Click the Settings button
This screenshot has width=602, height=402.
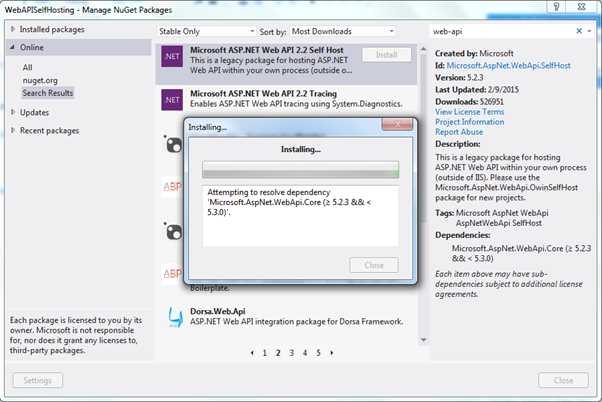pos(38,380)
